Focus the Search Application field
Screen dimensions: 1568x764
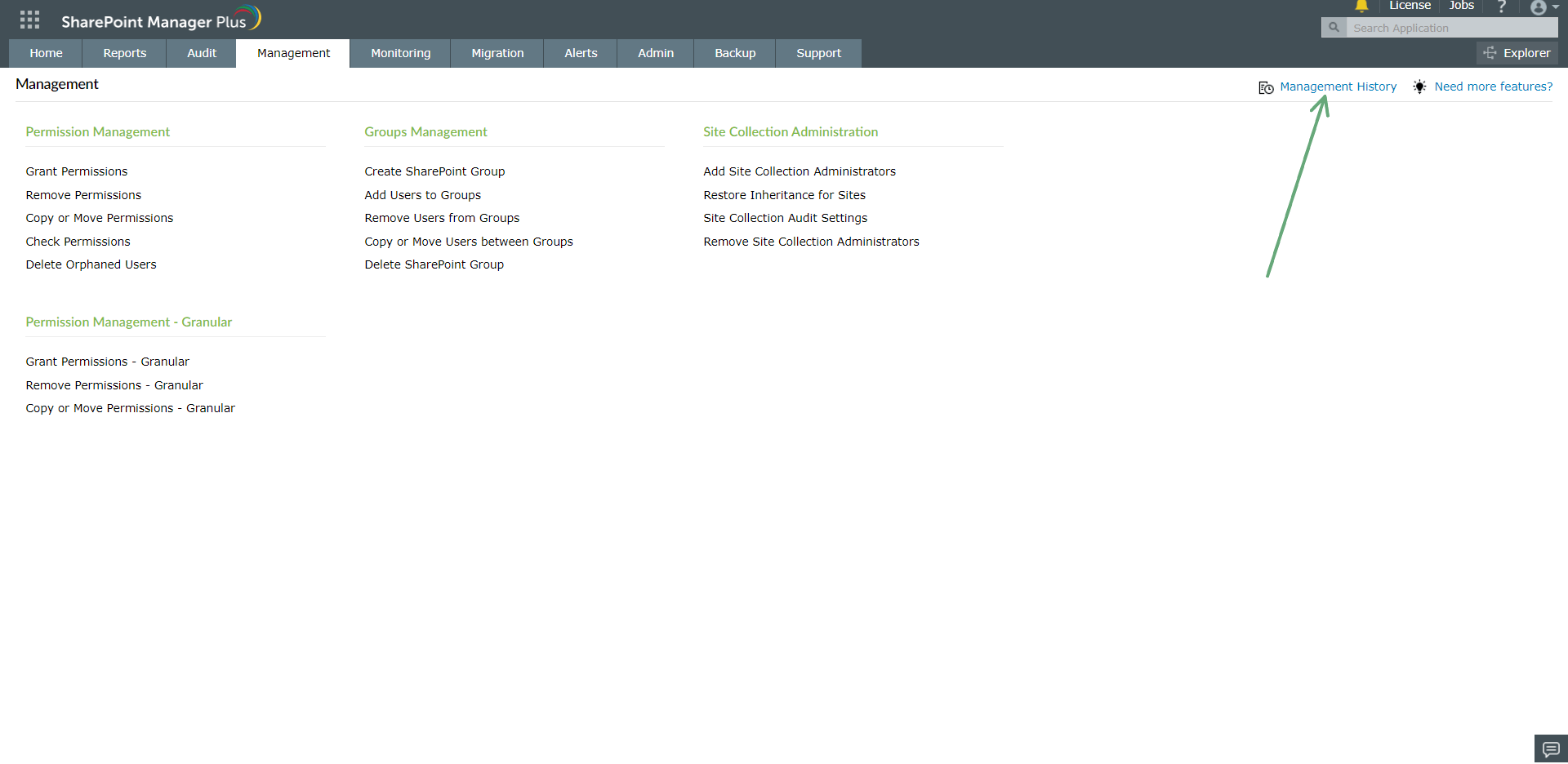(1452, 28)
